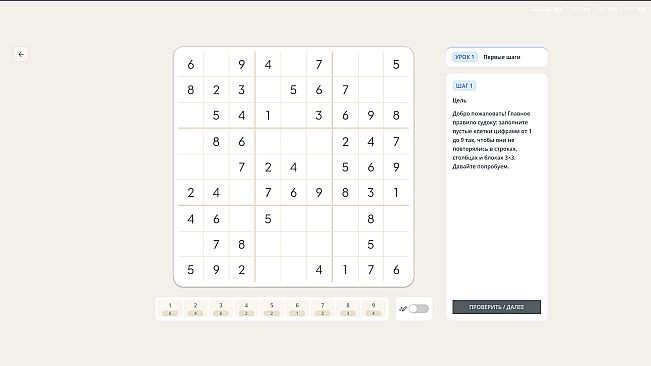Click the pencil notes icon

pyautogui.click(x=402, y=309)
